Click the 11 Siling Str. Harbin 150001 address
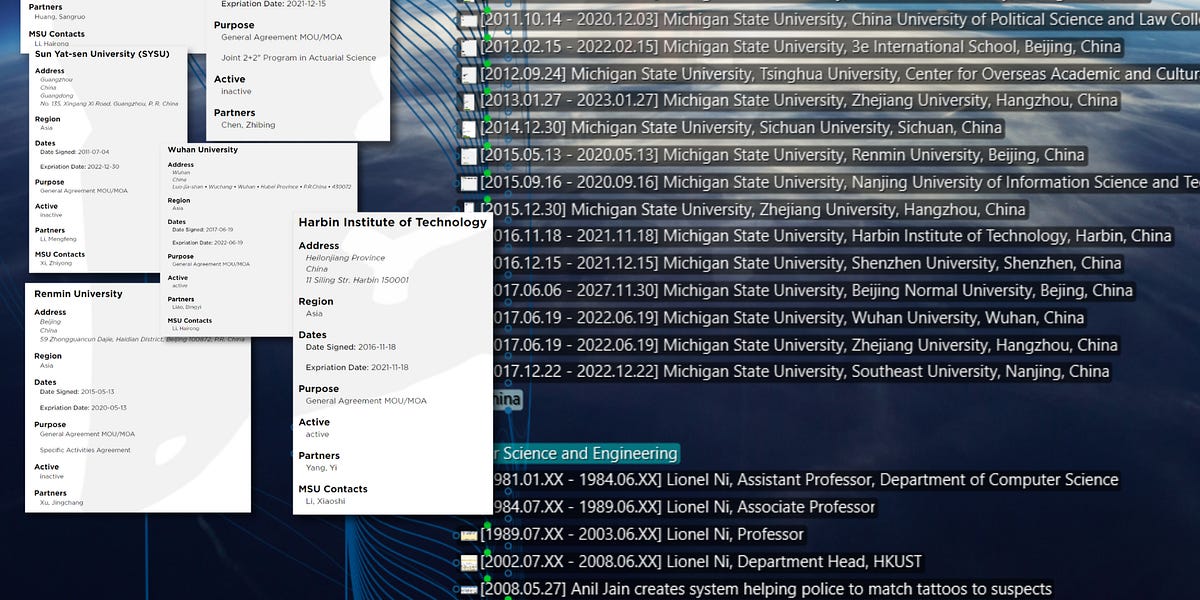 click(x=357, y=280)
